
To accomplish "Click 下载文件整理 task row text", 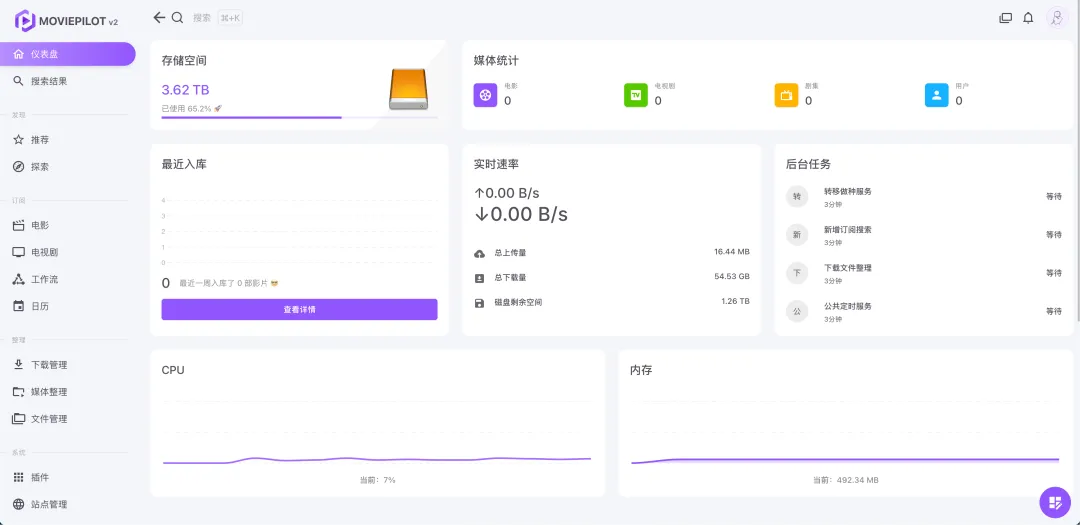I will pyautogui.click(x=848, y=267).
